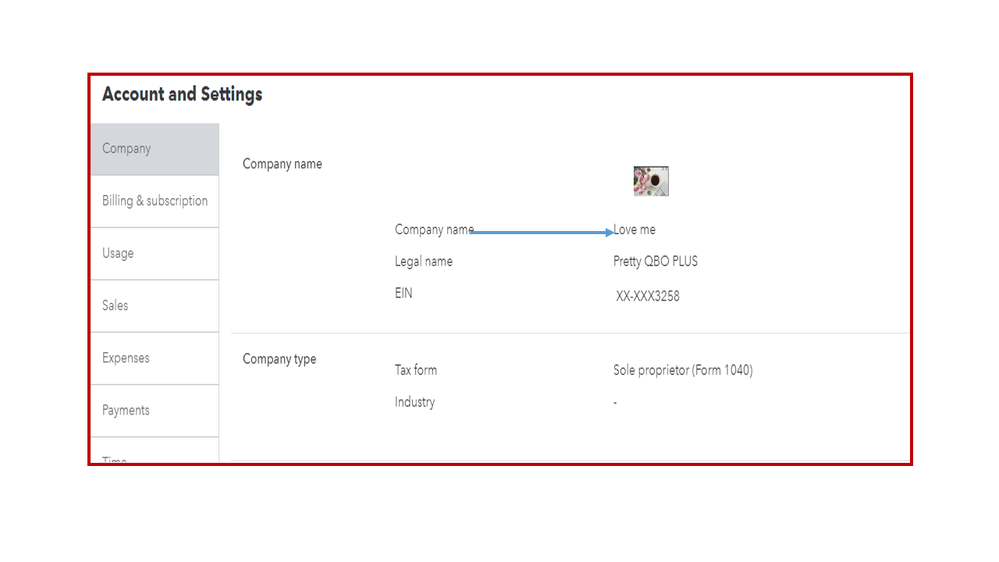Click the 'Account and Settings' page title
999x562 pixels.
tap(182, 94)
